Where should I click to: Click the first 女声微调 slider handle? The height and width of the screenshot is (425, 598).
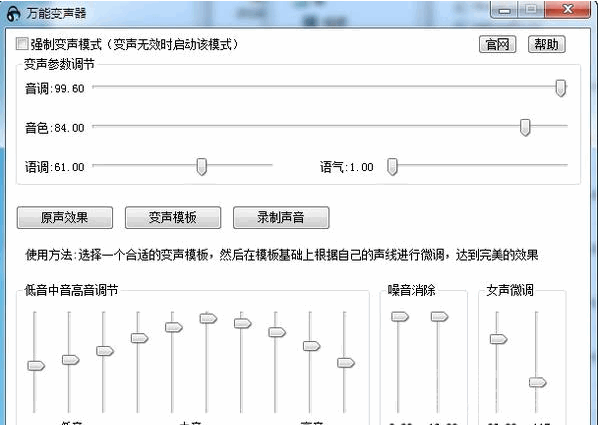(x=498, y=339)
